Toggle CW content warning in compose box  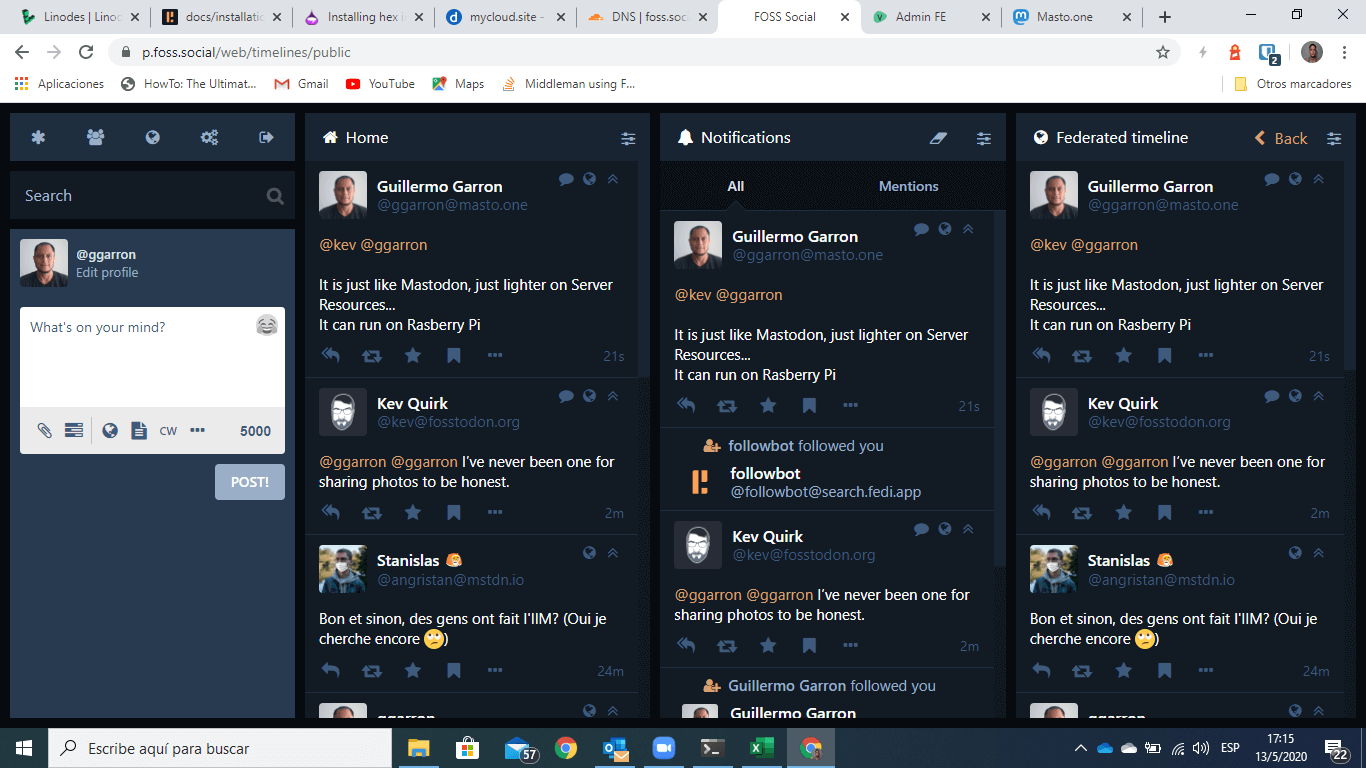[x=168, y=431]
